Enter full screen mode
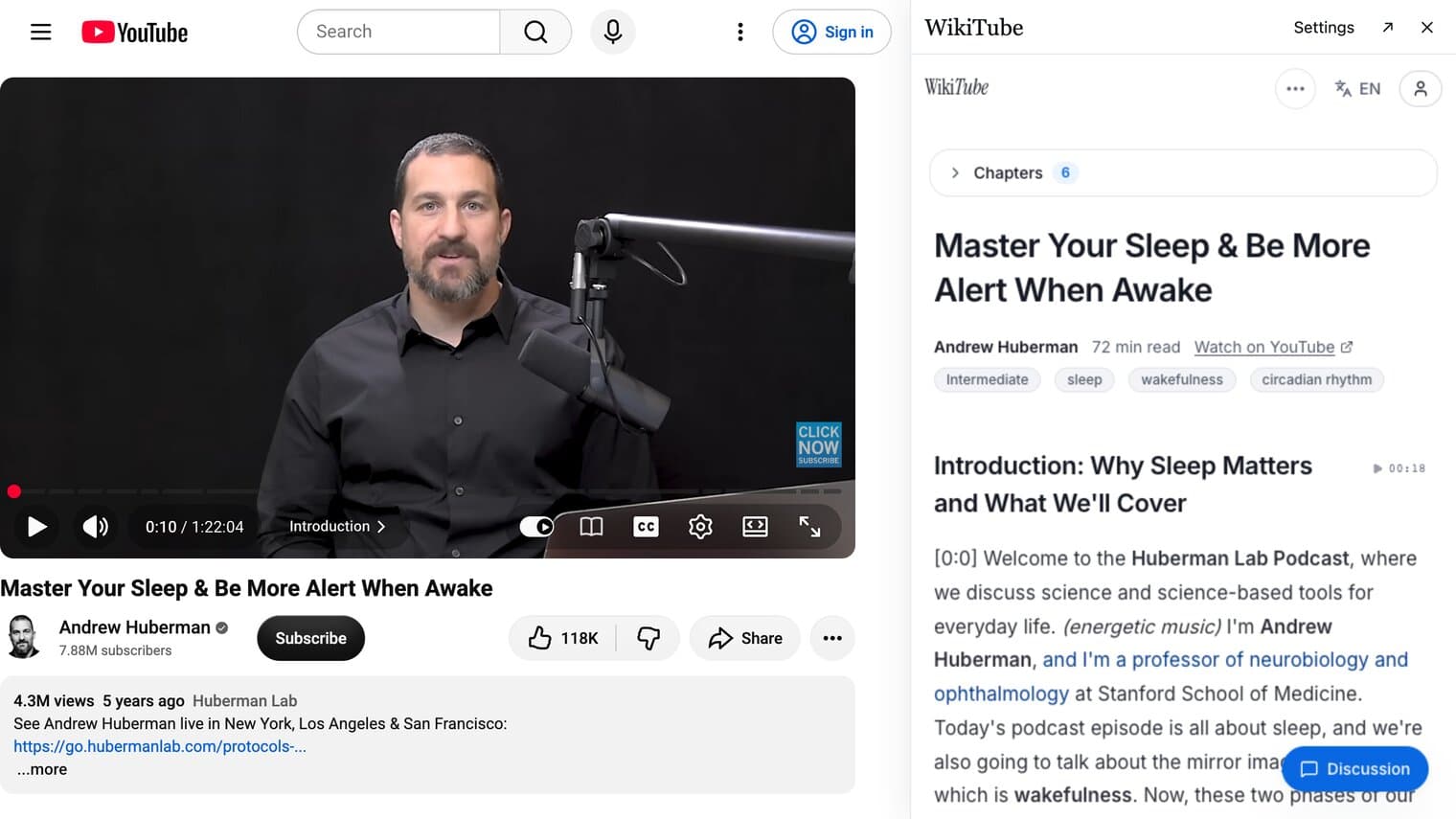1456x819 pixels. tap(809, 526)
